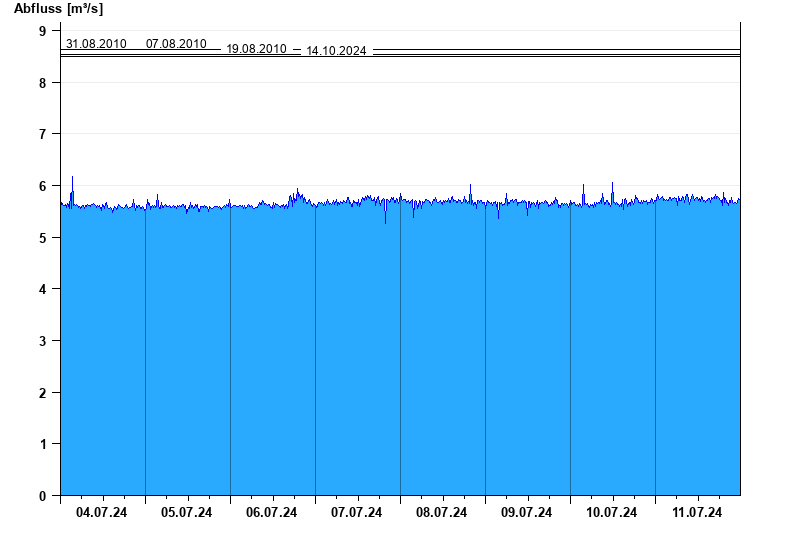Click the light blue filled discharge area
Viewport: 800px width, 550px height.
click(x=400, y=350)
